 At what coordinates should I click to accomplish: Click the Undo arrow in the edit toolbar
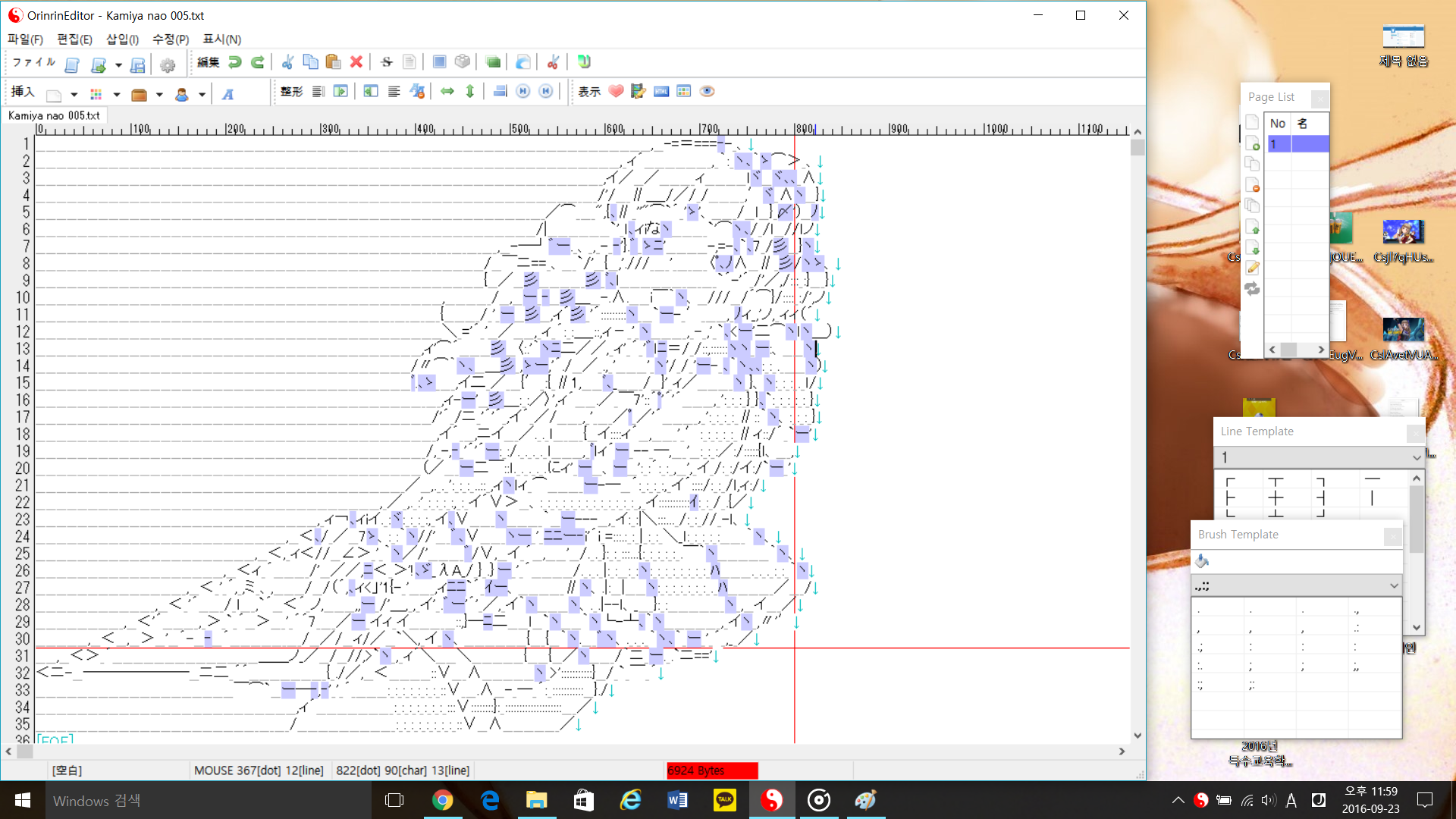(235, 62)
